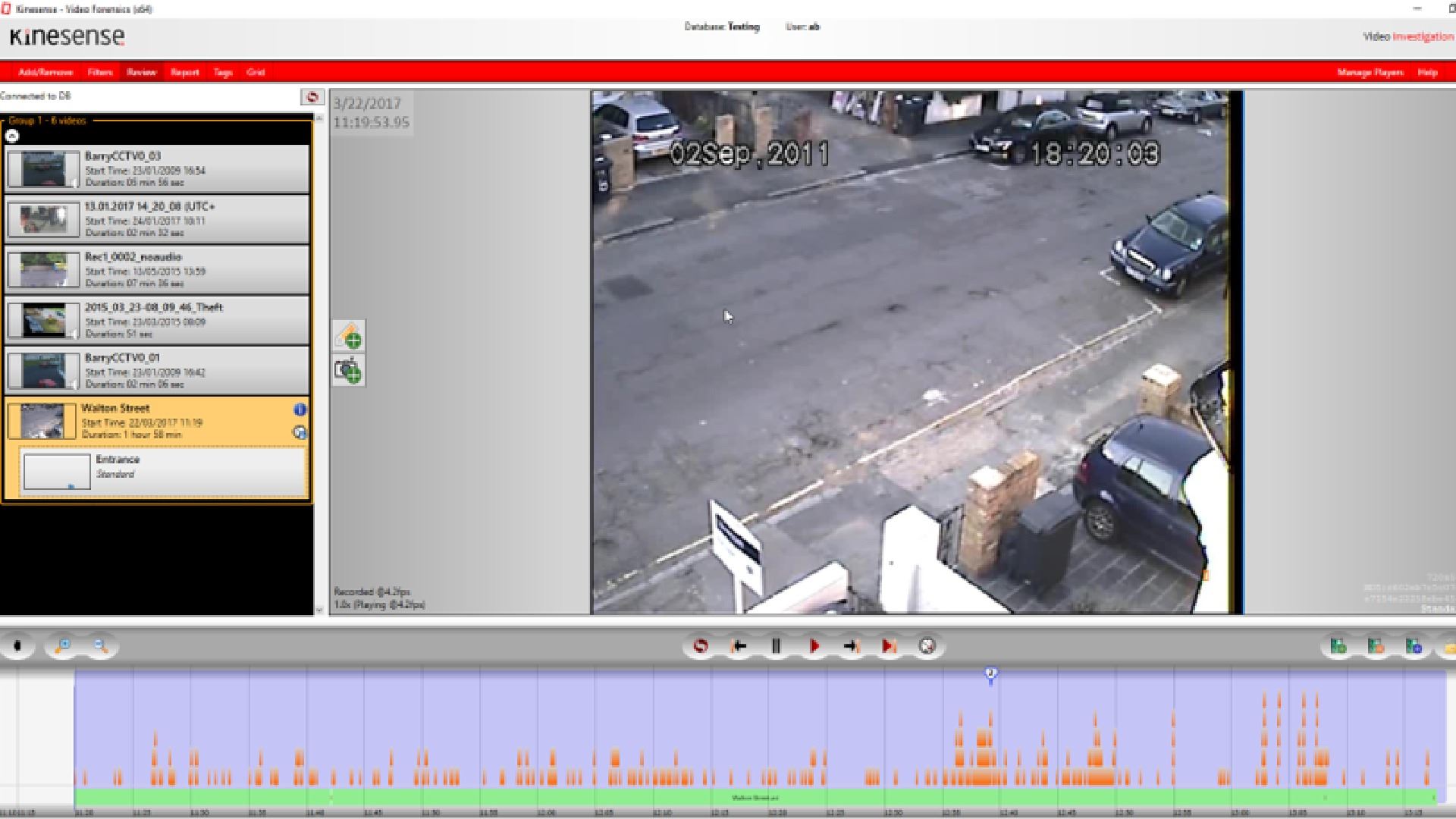Pause the video playback
The width and height of the screenshot is (1456, 819).
tap(776, 646)
